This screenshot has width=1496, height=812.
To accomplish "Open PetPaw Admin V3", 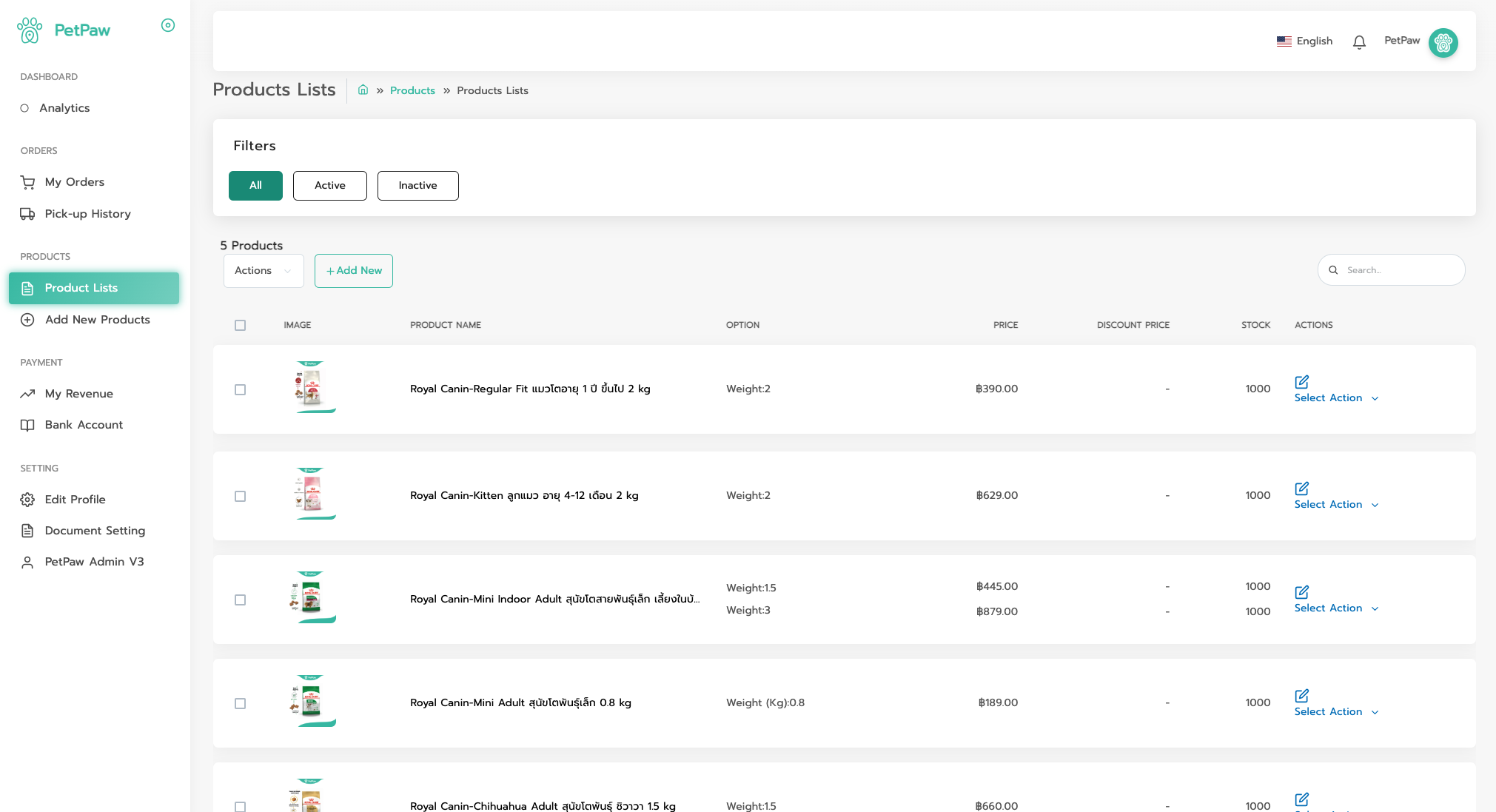I will pyautogui.click(x=94, y=562).
